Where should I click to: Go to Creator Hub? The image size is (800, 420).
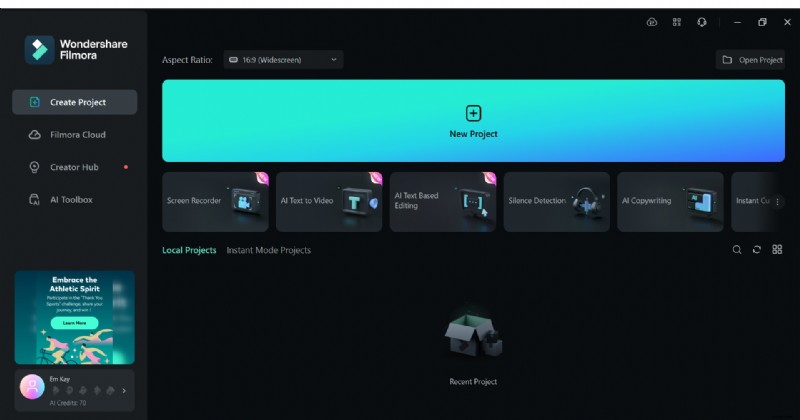pyautogui.click(x=74, y=167)
